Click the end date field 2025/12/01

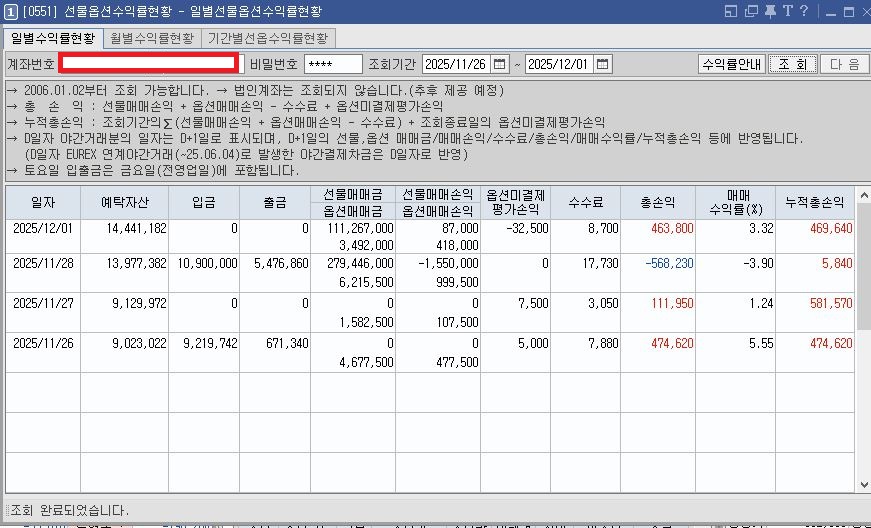559,64
